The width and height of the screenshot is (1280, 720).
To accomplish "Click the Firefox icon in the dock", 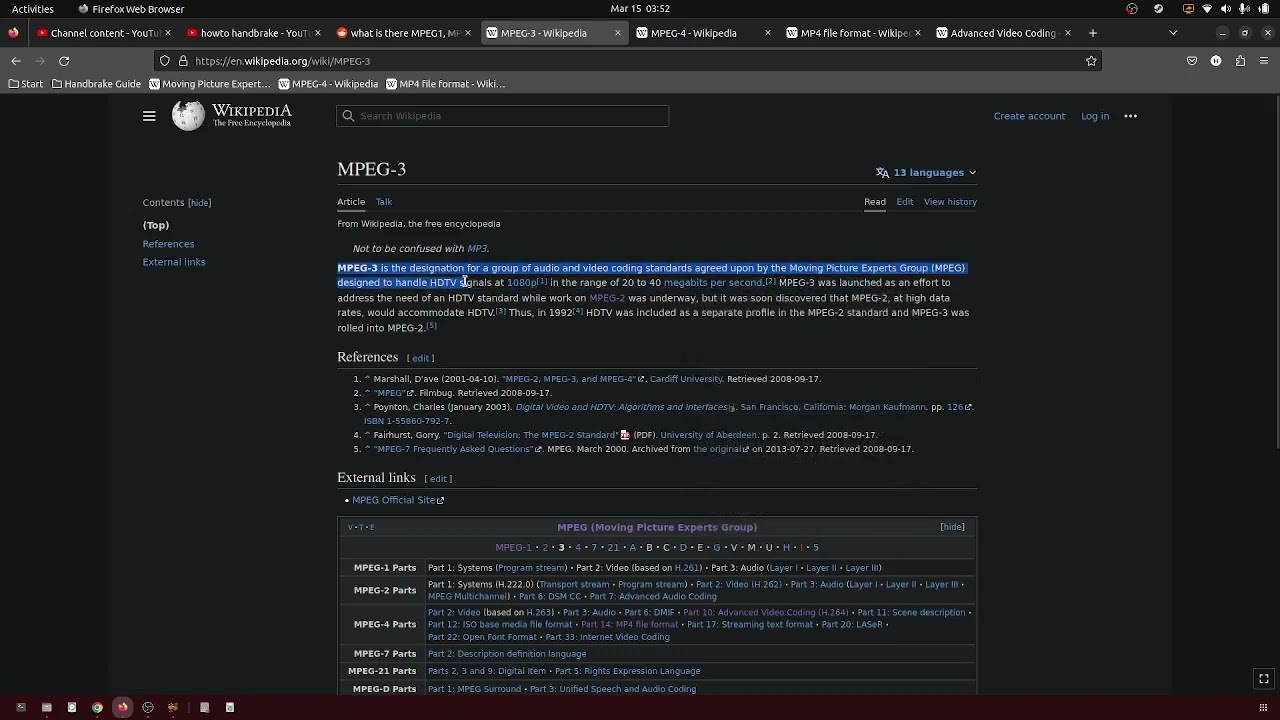I will [122, 708].
